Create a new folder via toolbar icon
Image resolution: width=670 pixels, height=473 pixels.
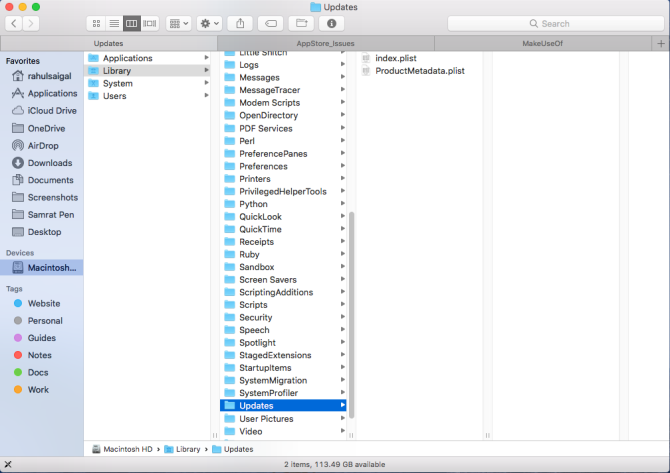tap(302, 24)
